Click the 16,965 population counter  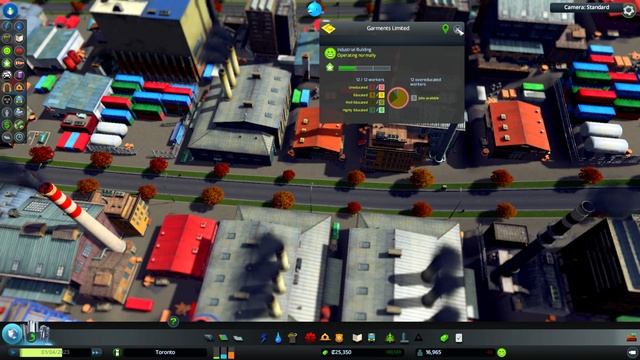433,352
